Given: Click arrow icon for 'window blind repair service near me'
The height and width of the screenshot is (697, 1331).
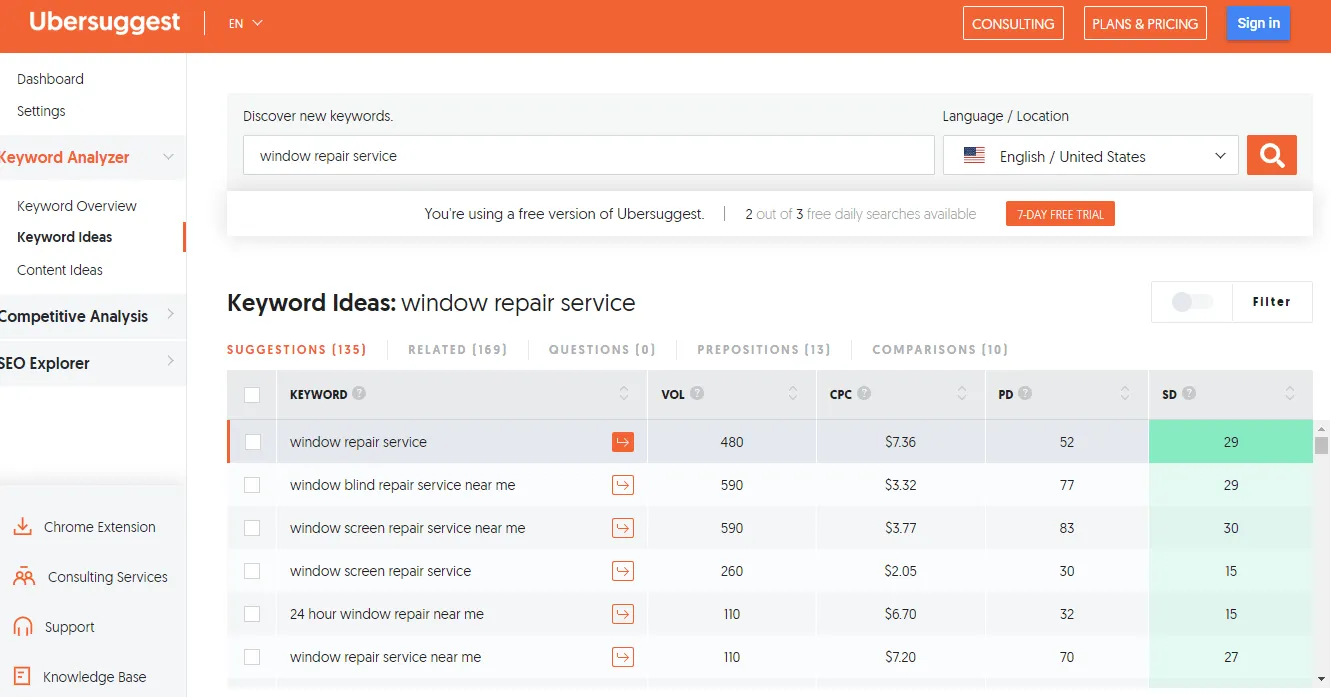Looking at the screenshot, I should coord(623,485).
